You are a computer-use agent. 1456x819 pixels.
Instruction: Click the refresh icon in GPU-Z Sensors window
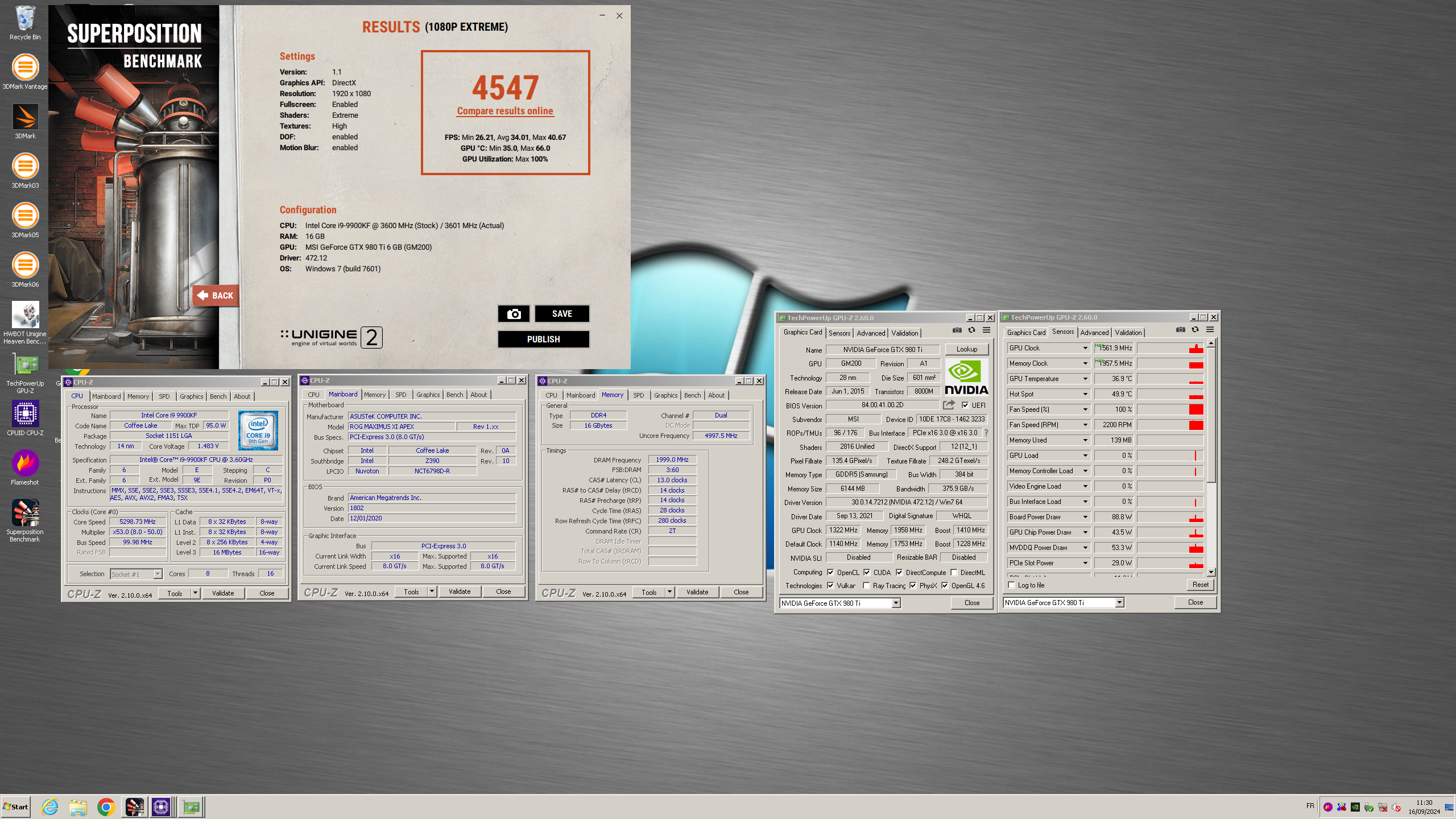1196,329
